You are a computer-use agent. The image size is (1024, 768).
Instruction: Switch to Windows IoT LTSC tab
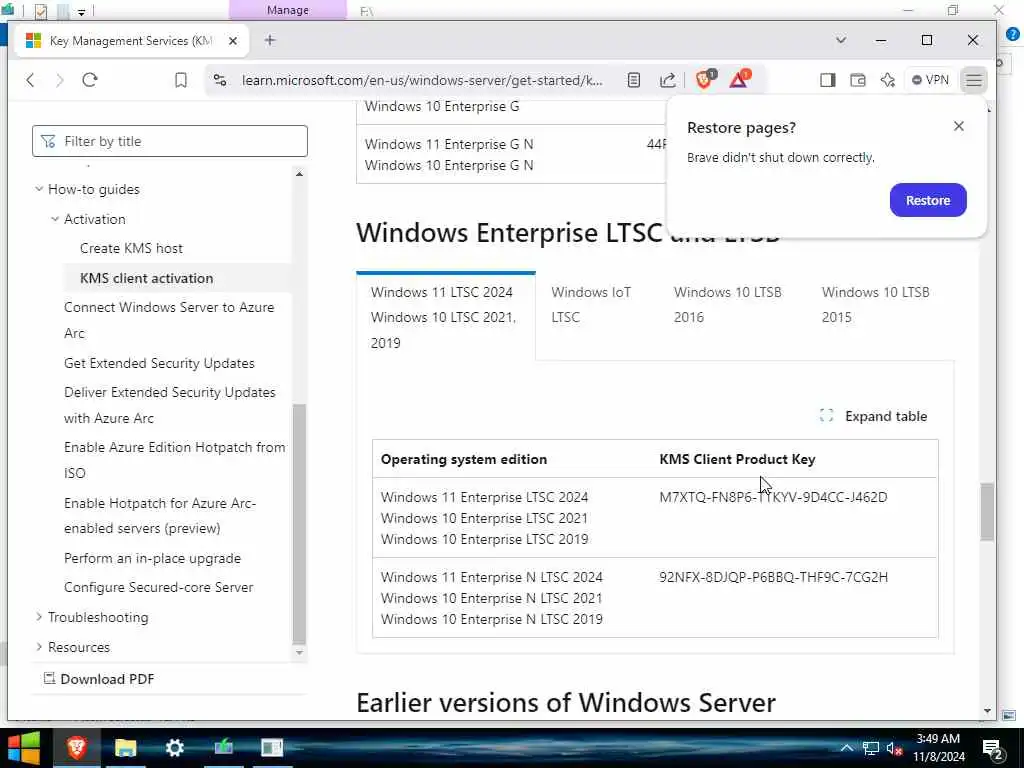pos(591,304)
